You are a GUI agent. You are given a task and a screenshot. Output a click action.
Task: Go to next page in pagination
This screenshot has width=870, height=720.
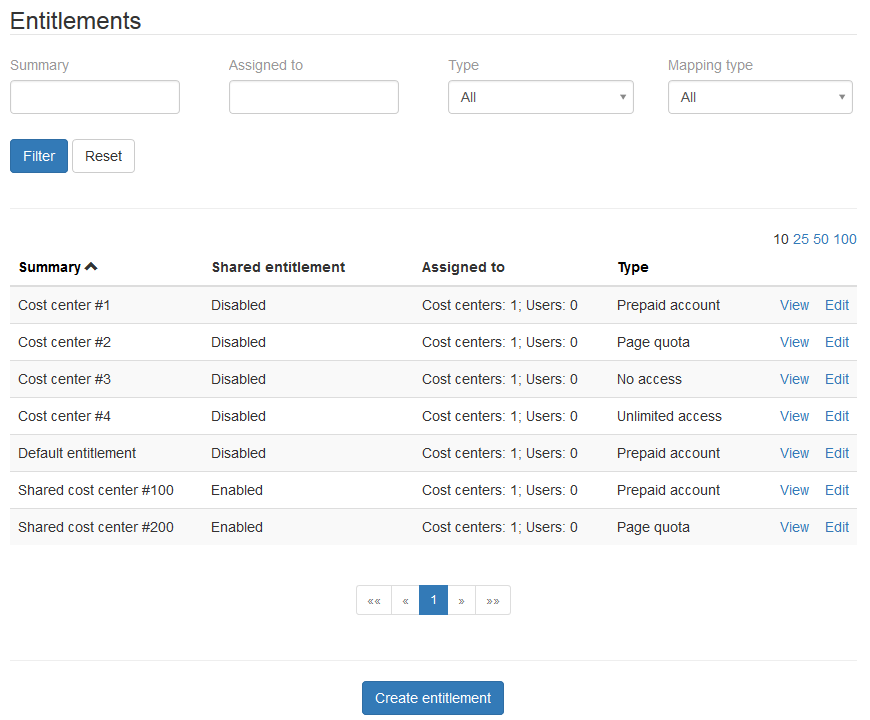pos(461,601)
